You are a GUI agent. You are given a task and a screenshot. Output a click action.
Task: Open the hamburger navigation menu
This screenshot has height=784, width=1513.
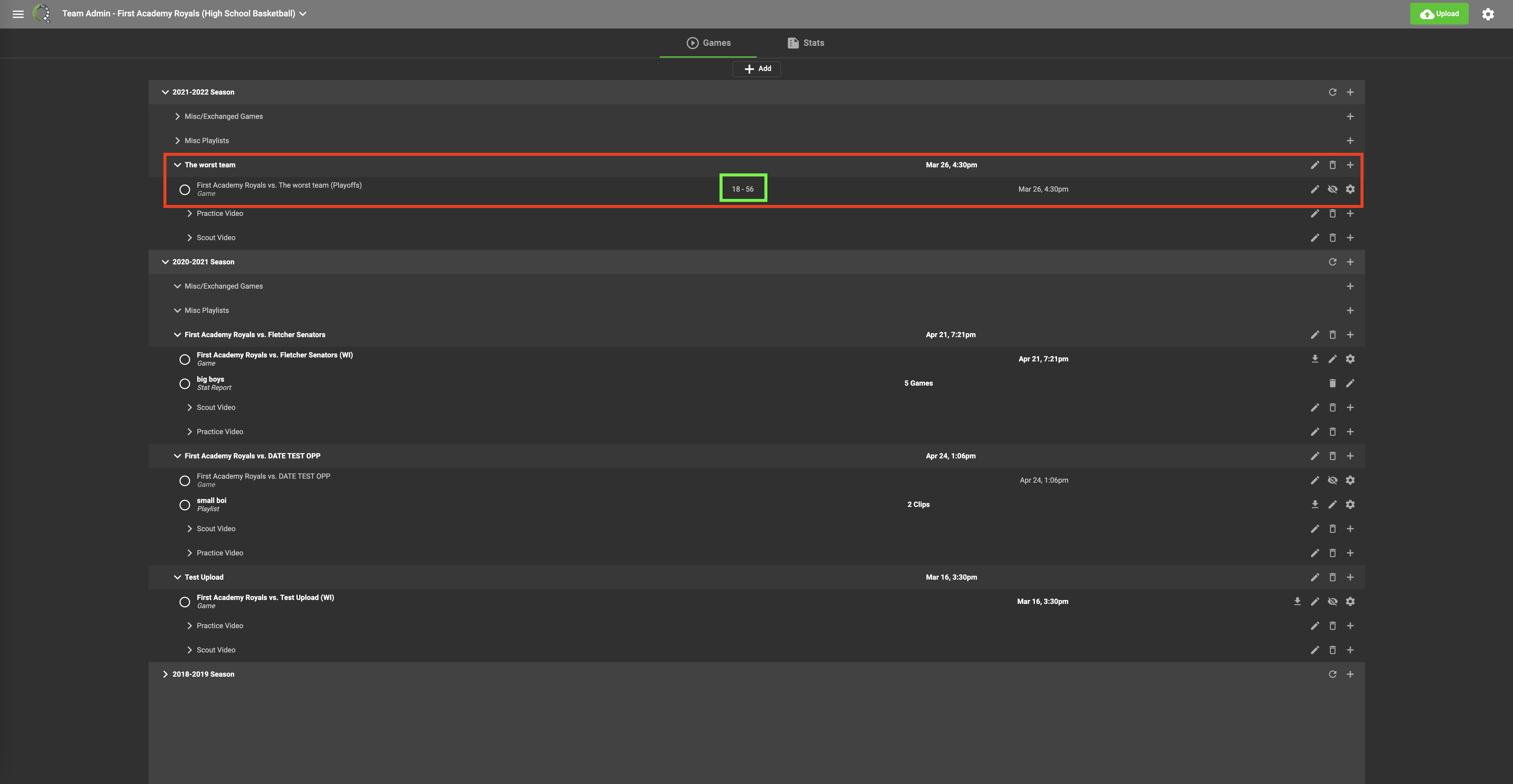point(18,14)
